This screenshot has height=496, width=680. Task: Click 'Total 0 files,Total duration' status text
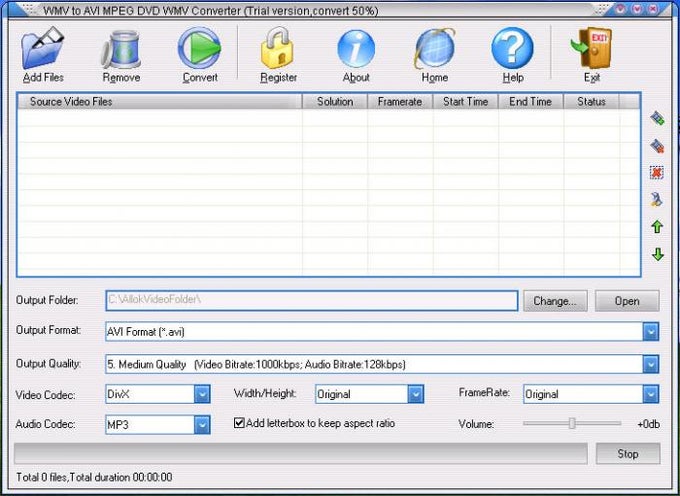(x=94, y=477)
